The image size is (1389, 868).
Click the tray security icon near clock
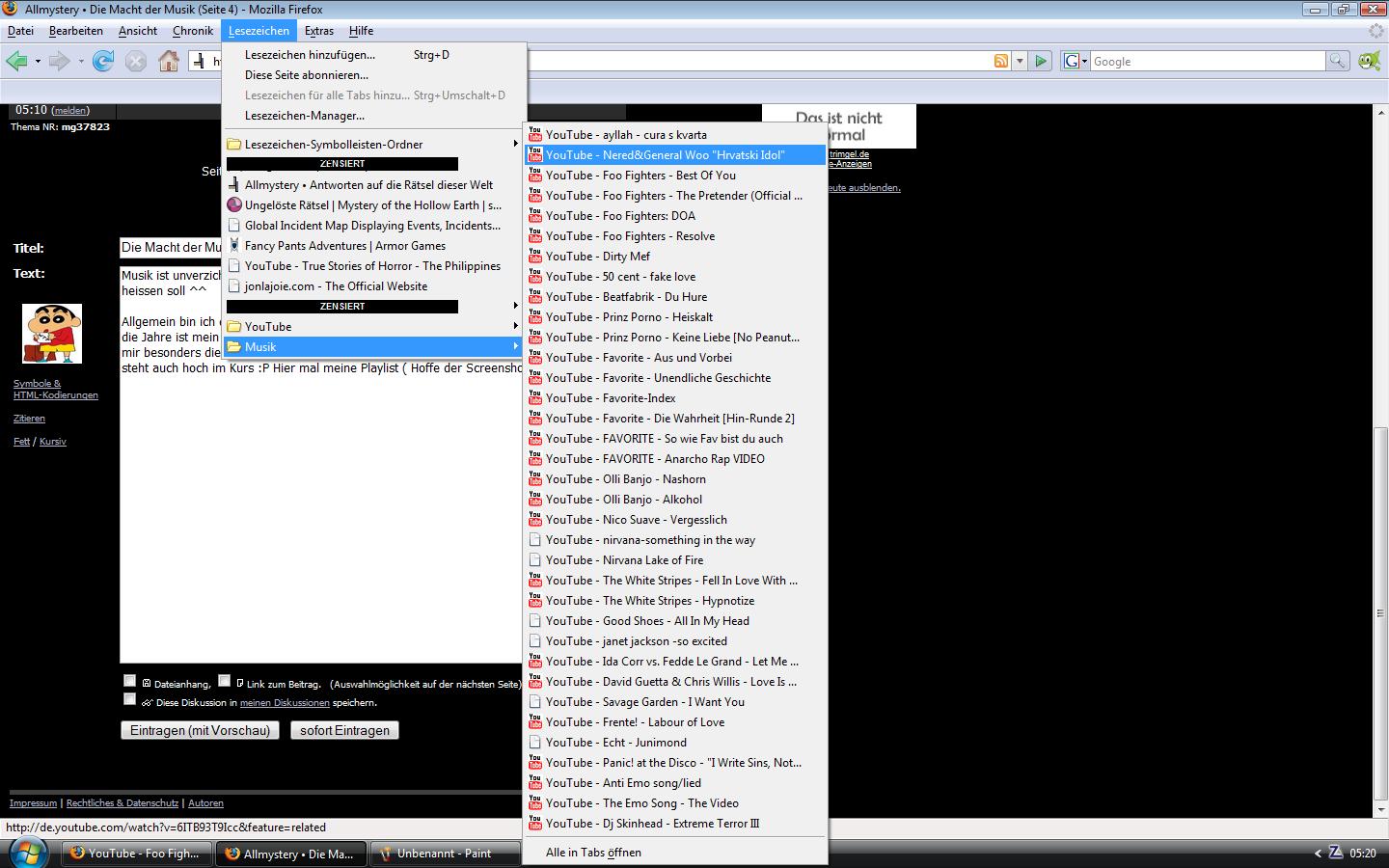(1336, 853)
